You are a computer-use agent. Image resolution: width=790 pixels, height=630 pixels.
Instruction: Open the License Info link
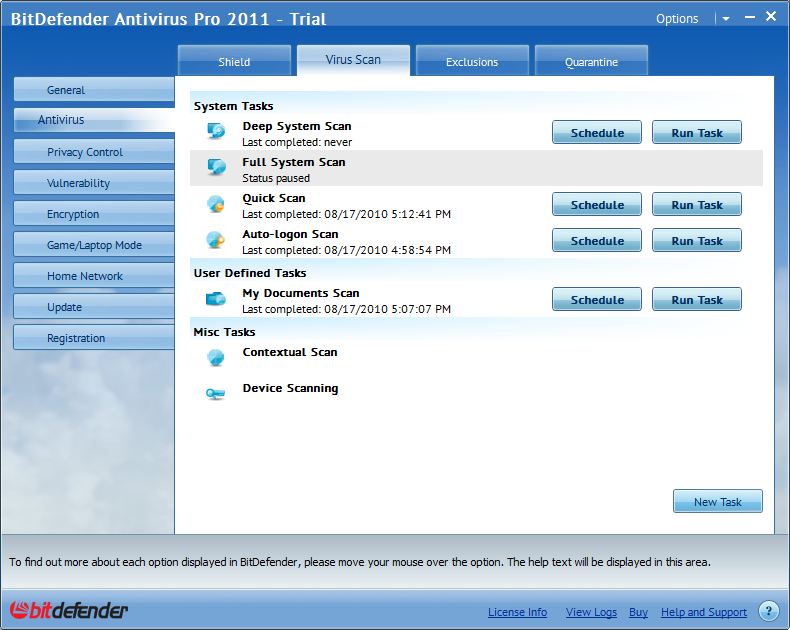point(517,612)
